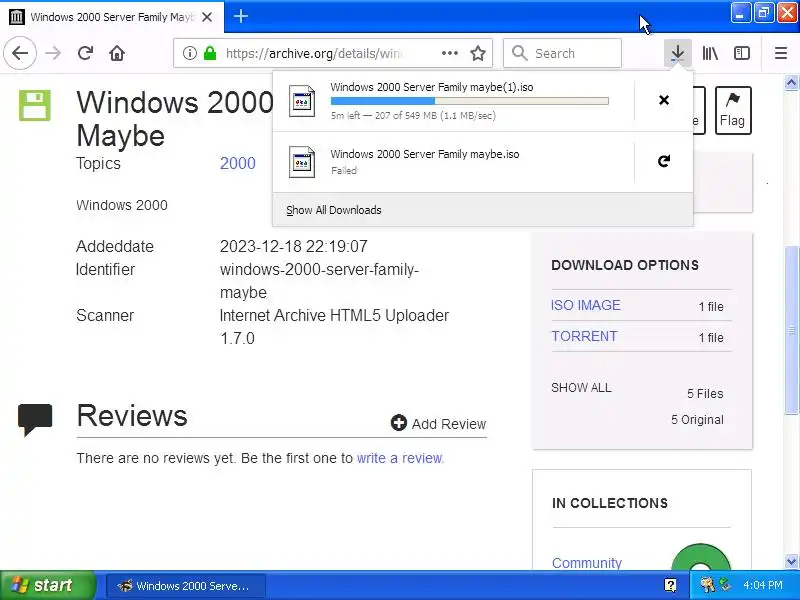800x600 pixels.
Task: Open the Windows XP Start menu
Action: tap(47, 585)
